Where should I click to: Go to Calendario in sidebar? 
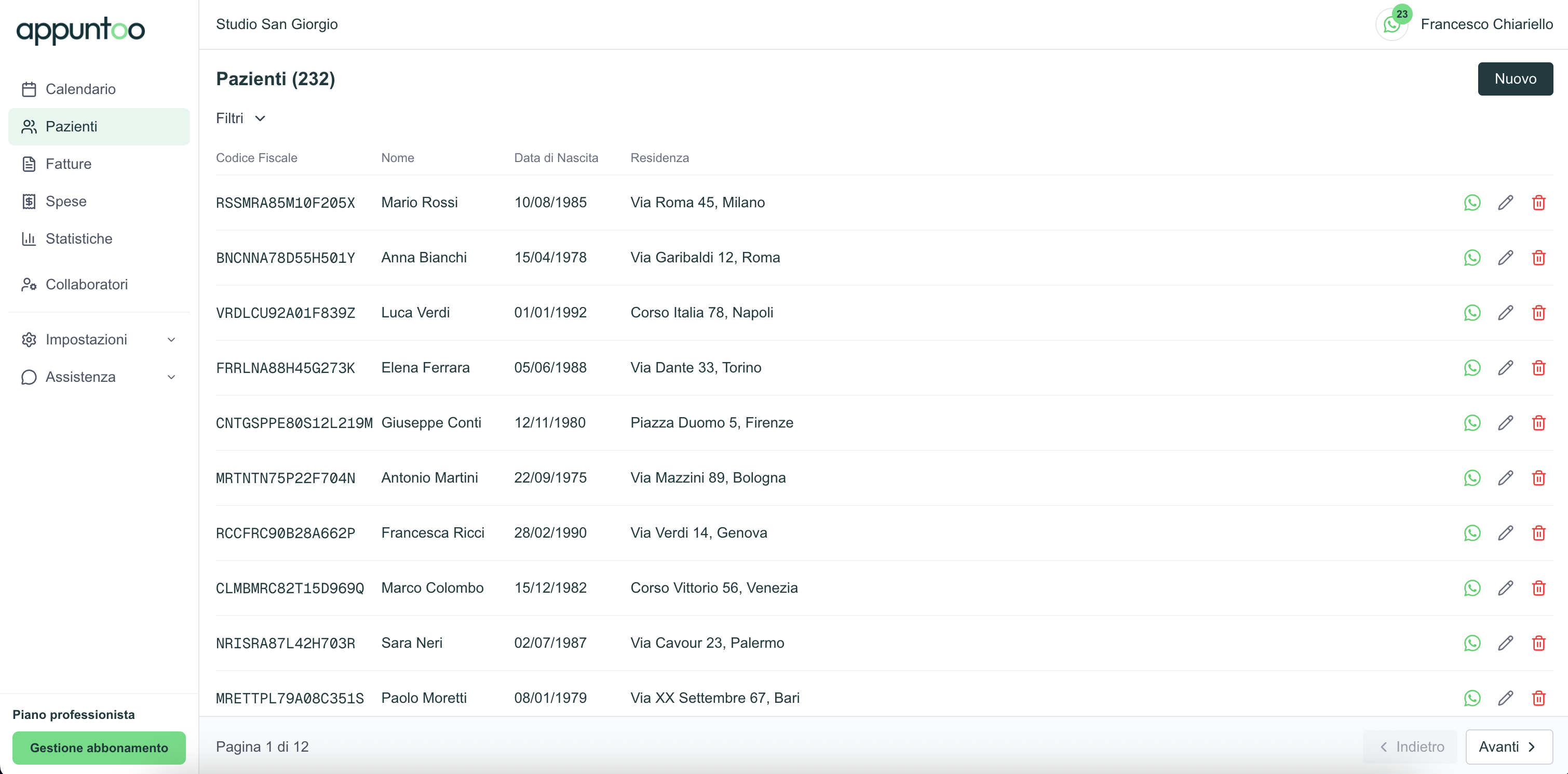[x=80, y=89]
